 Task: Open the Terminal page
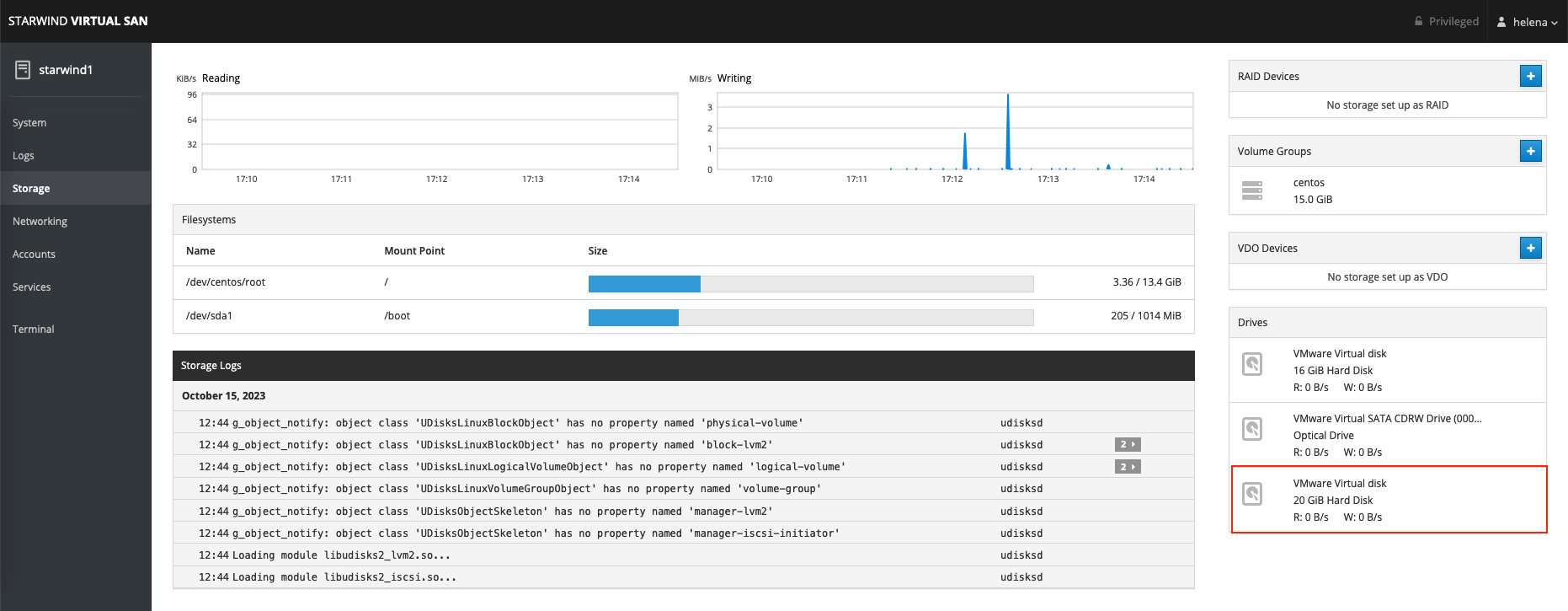34,330
